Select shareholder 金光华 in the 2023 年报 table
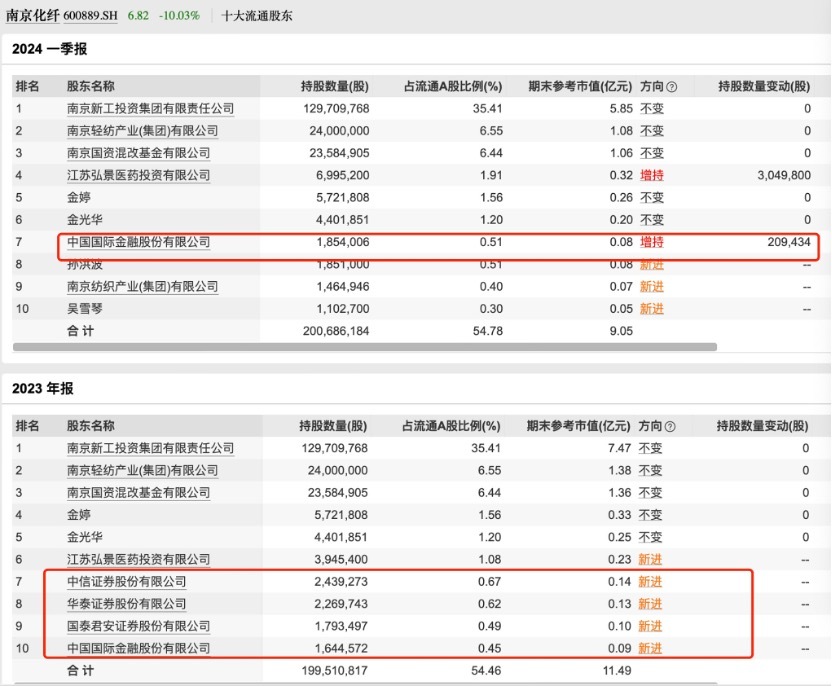This screenshot has width=832, height=686. (x=84, y=537)
